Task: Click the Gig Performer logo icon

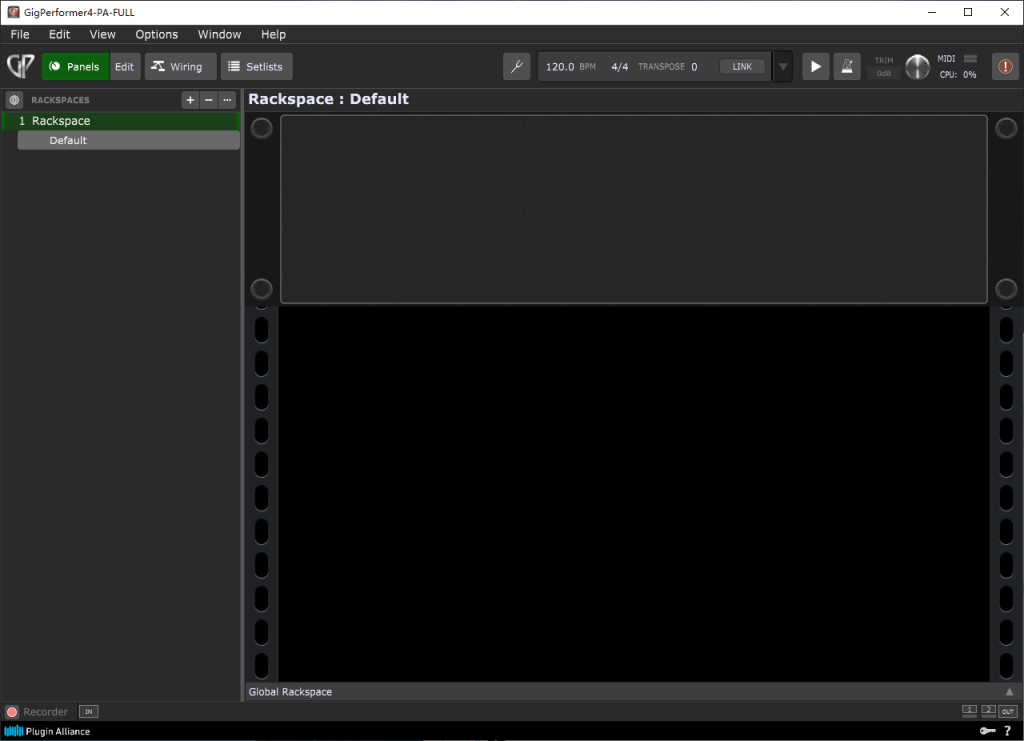Action: pyautogui.click(x=20, y=66)
